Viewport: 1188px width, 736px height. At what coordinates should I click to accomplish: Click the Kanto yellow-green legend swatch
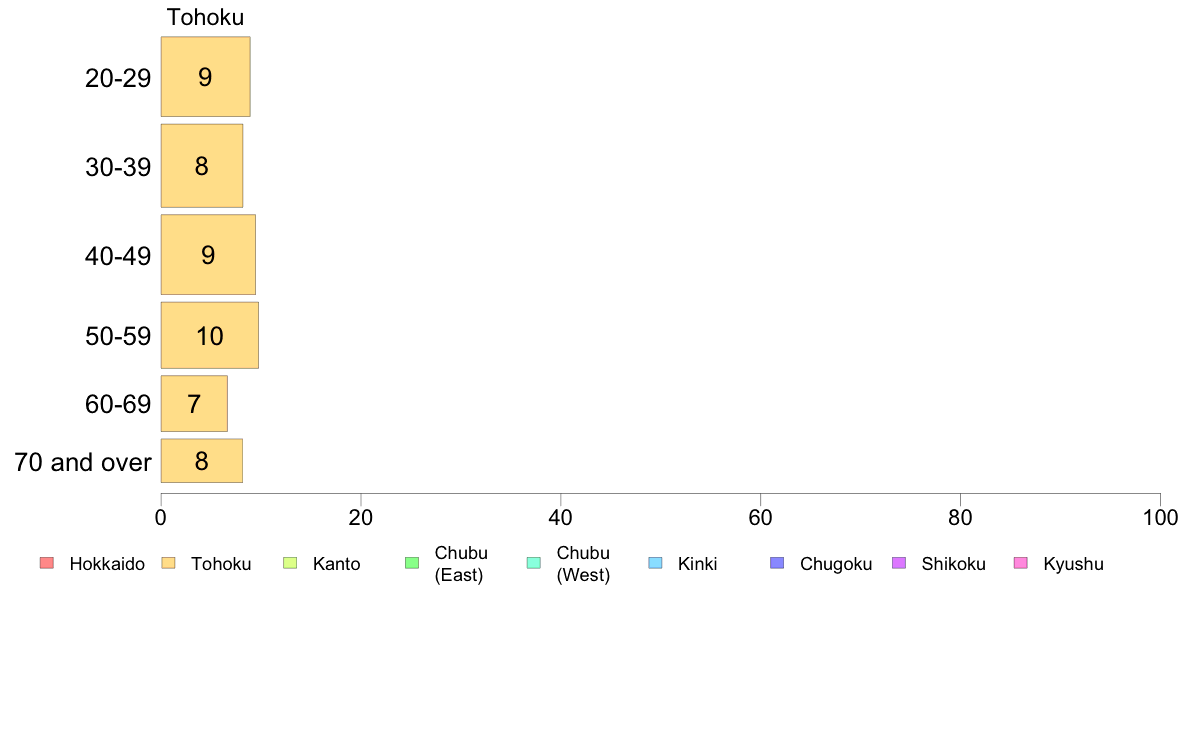pyautogui.click(x=290, y=564)
